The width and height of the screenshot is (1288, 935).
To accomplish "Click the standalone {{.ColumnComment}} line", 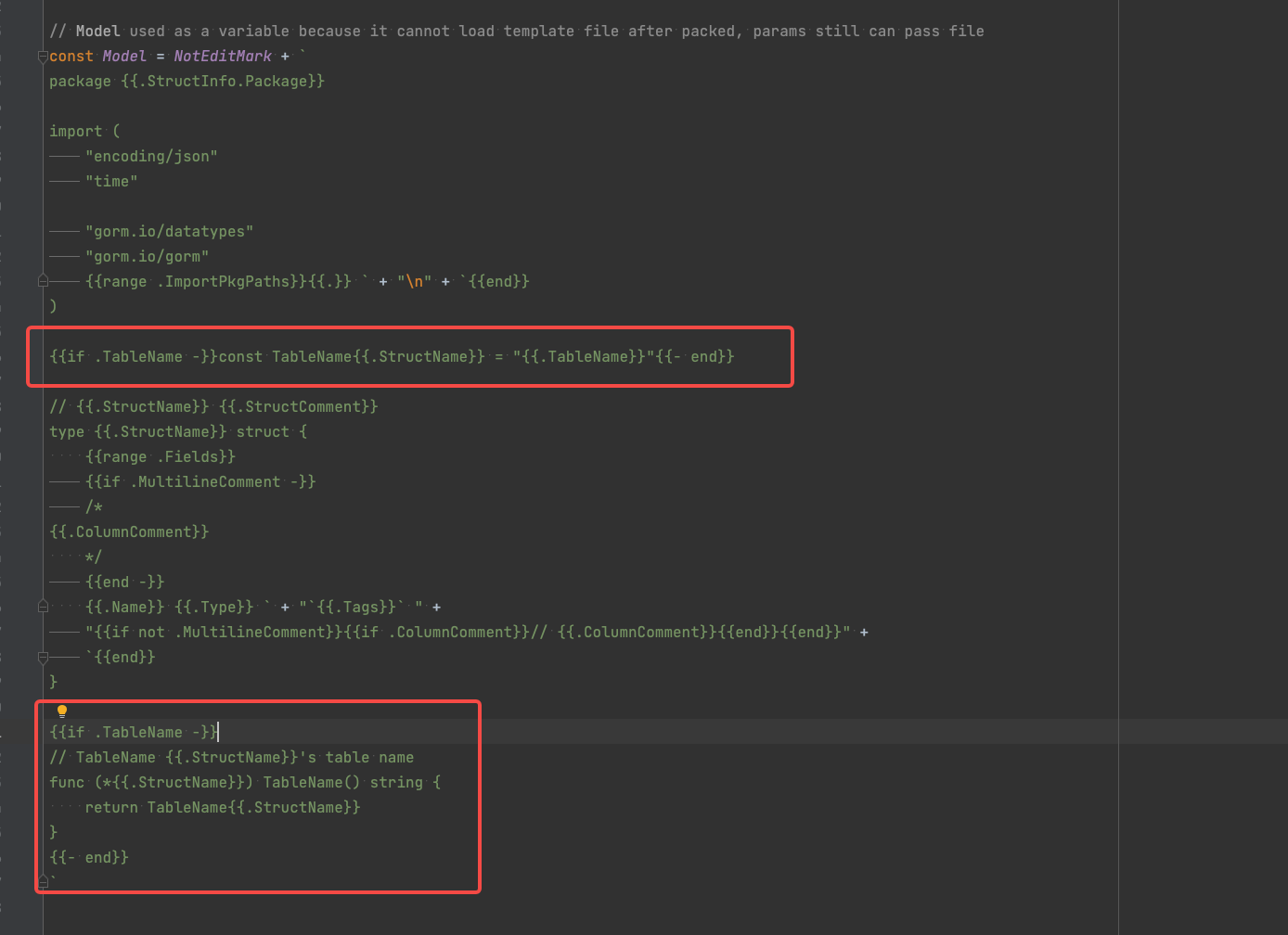I will (129, 532).
